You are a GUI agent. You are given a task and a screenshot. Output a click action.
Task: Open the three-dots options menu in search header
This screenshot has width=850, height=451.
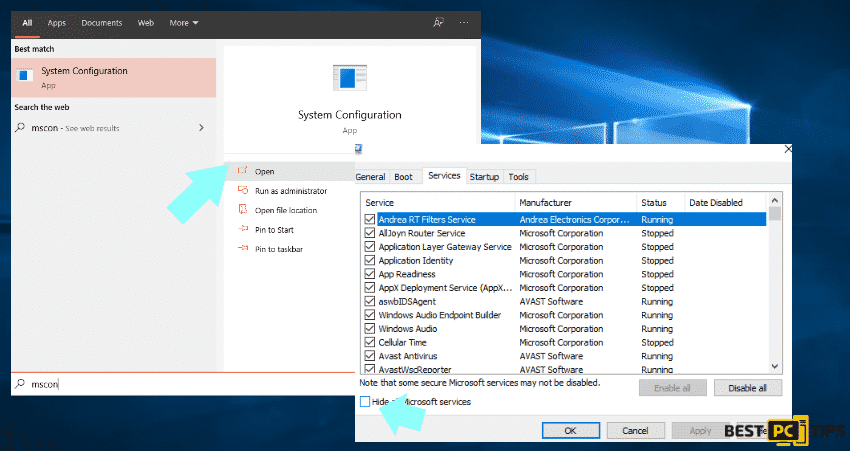tap(464, 23)
